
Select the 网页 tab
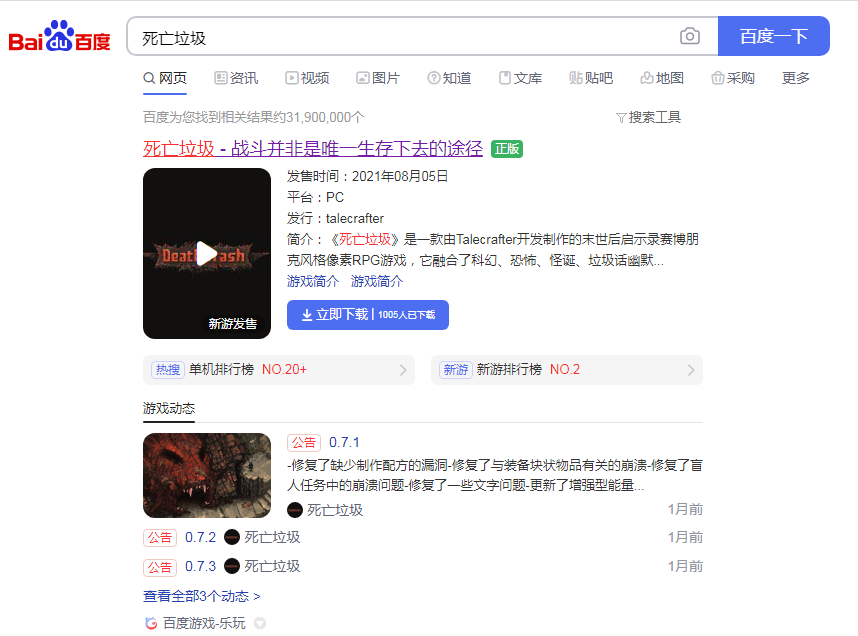coord(165,78)
